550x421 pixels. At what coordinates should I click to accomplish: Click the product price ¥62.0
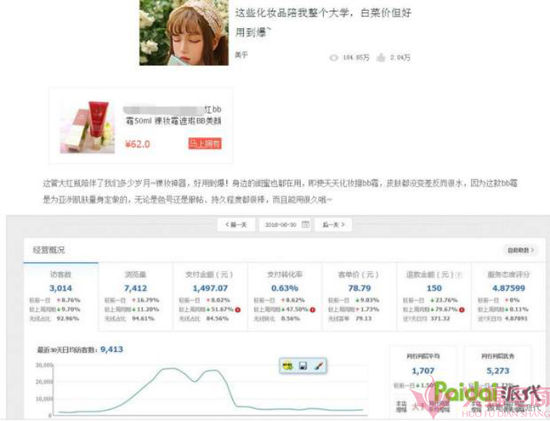[x=138, y=144]
